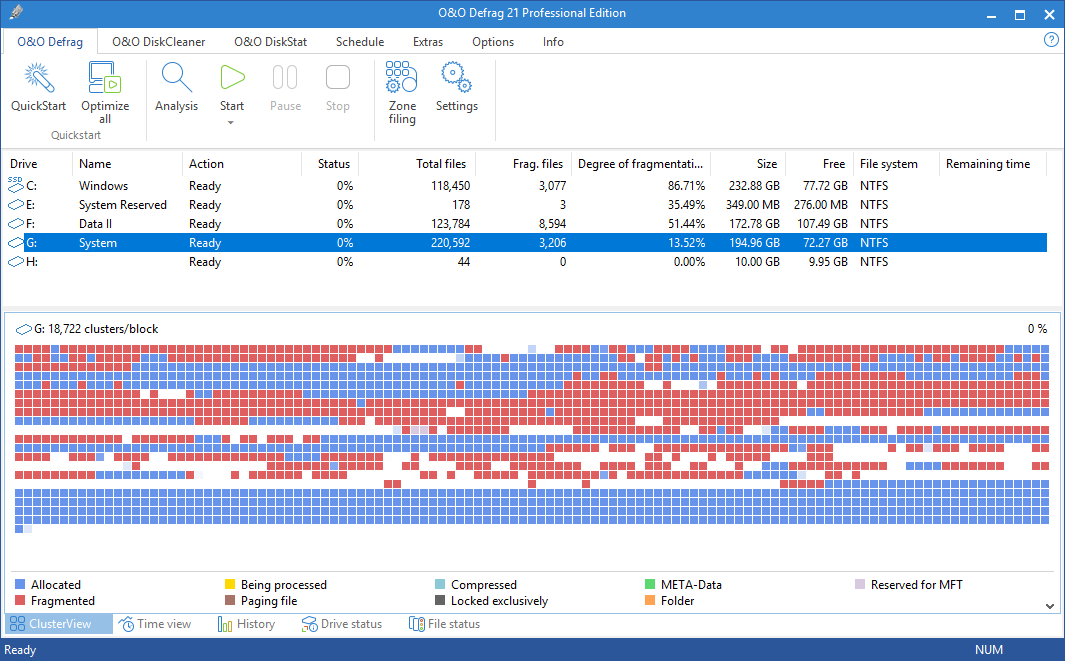The height and width of the screenshot is (661, 1065).
Task: Click the Allocated blue legend swatch
Action: pos(20,584)
